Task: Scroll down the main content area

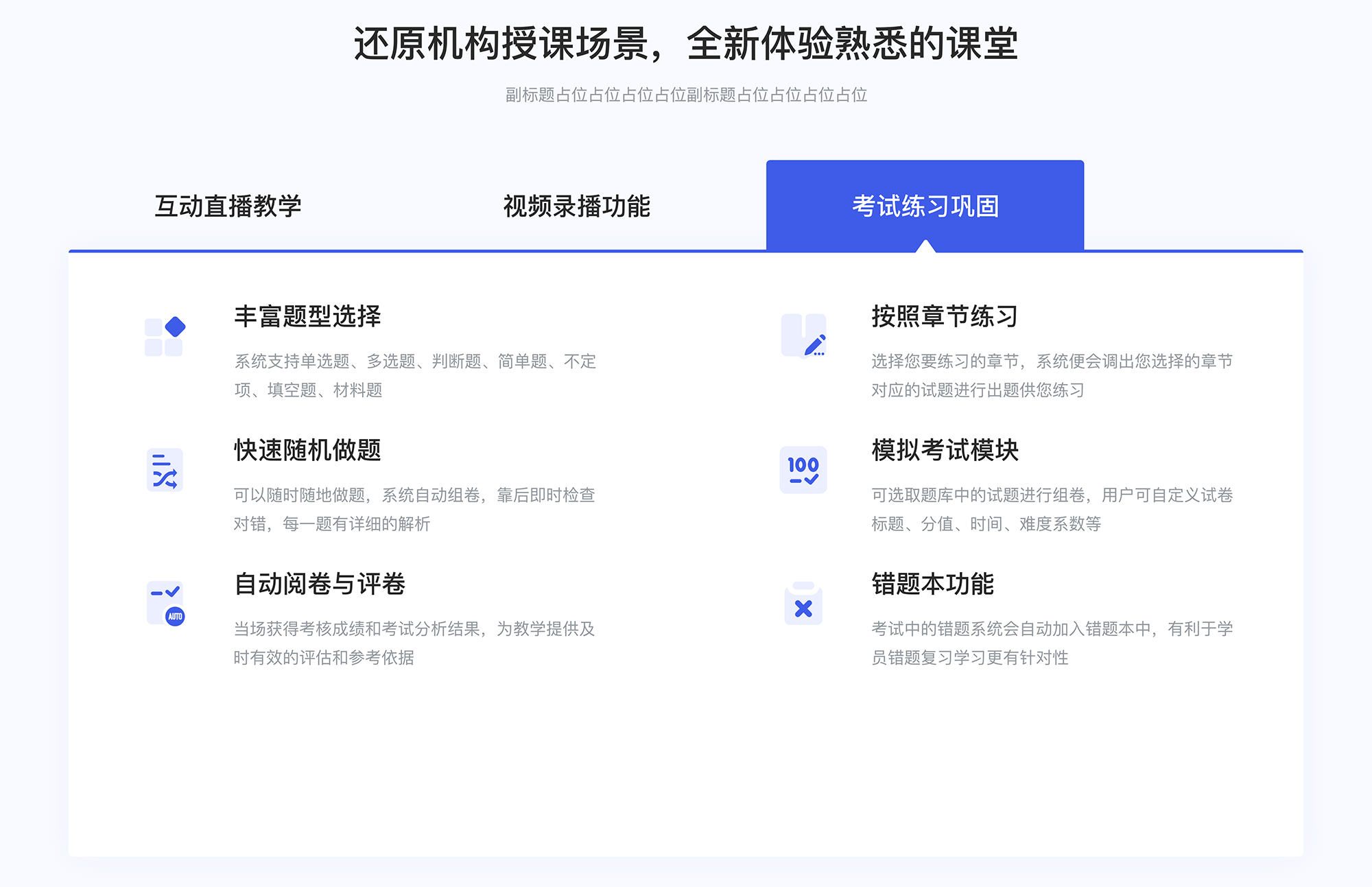Action: [686, 500]
